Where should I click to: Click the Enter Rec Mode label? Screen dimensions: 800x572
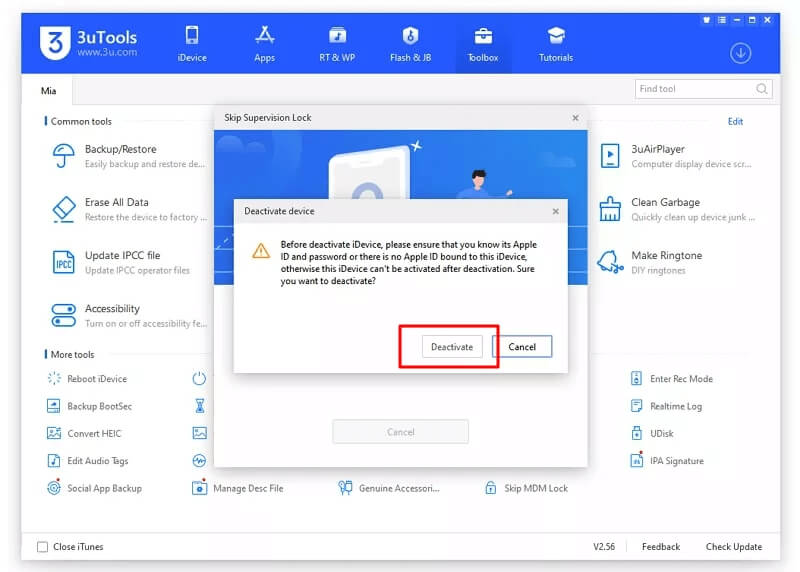coord(681,379)
